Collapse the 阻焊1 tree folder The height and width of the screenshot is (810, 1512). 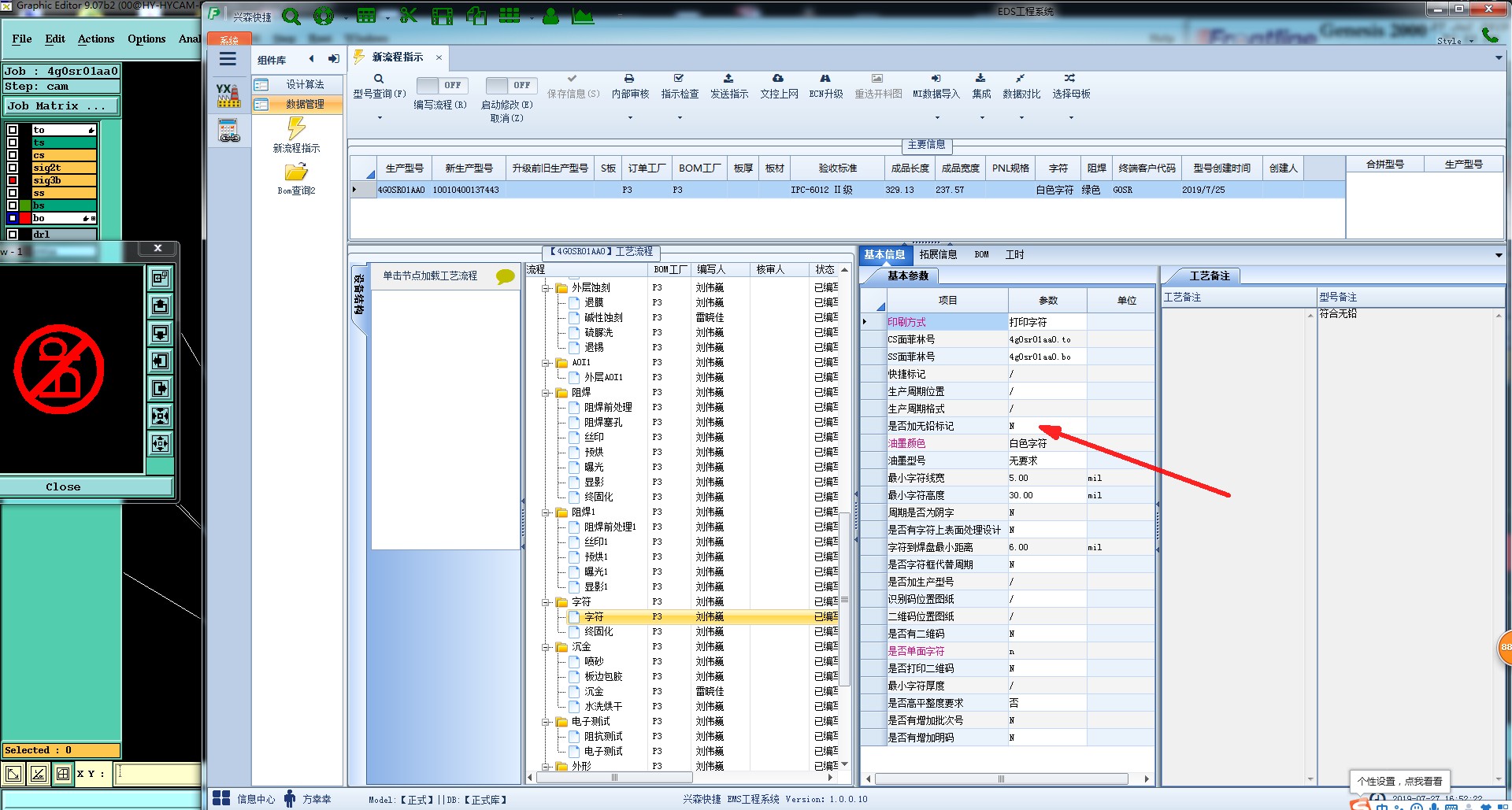(545, 512)
